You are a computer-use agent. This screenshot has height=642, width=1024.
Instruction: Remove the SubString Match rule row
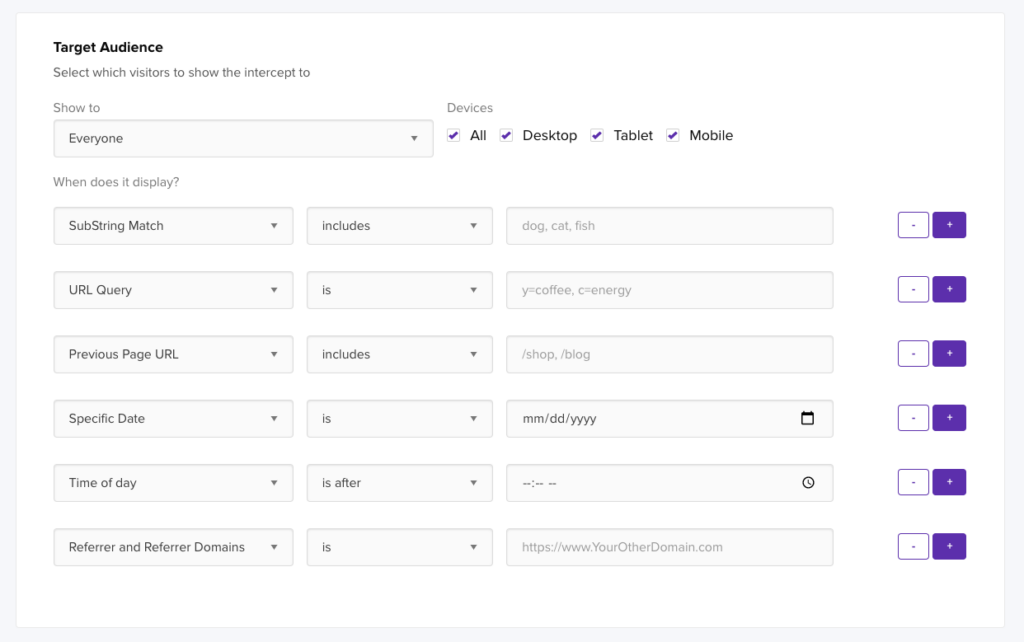913,226
